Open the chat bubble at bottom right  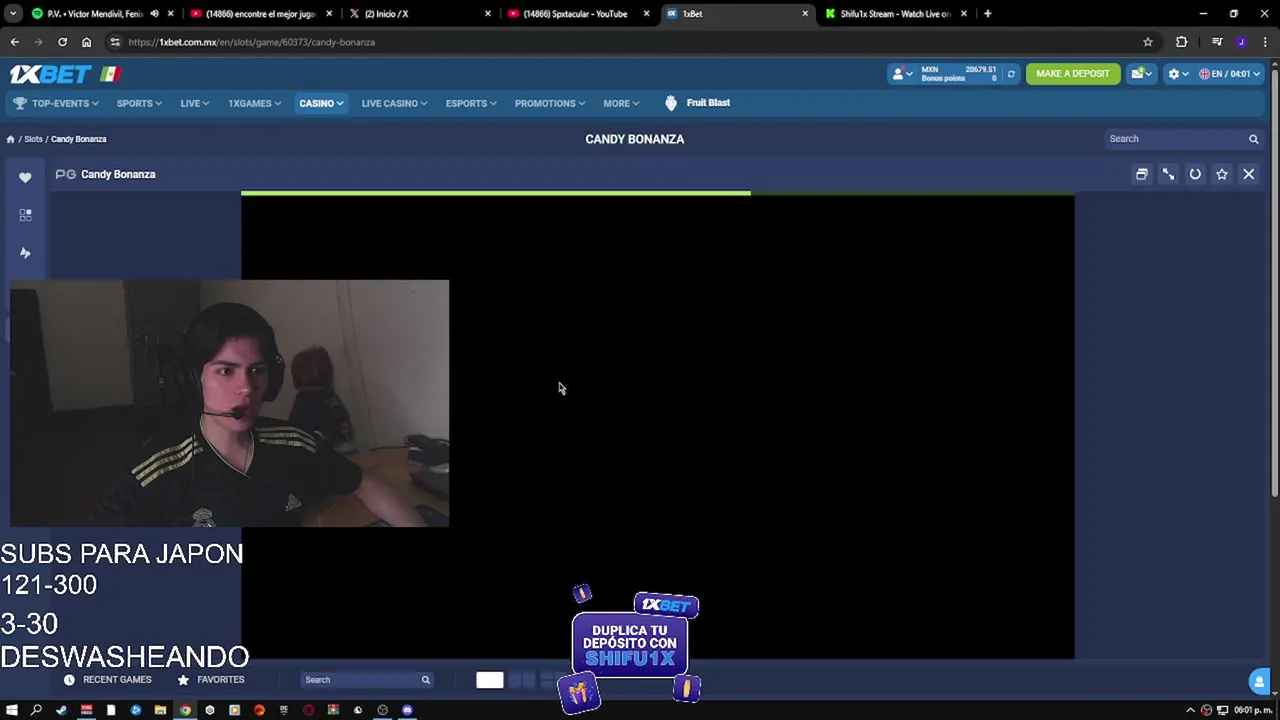click(1259, 681)
